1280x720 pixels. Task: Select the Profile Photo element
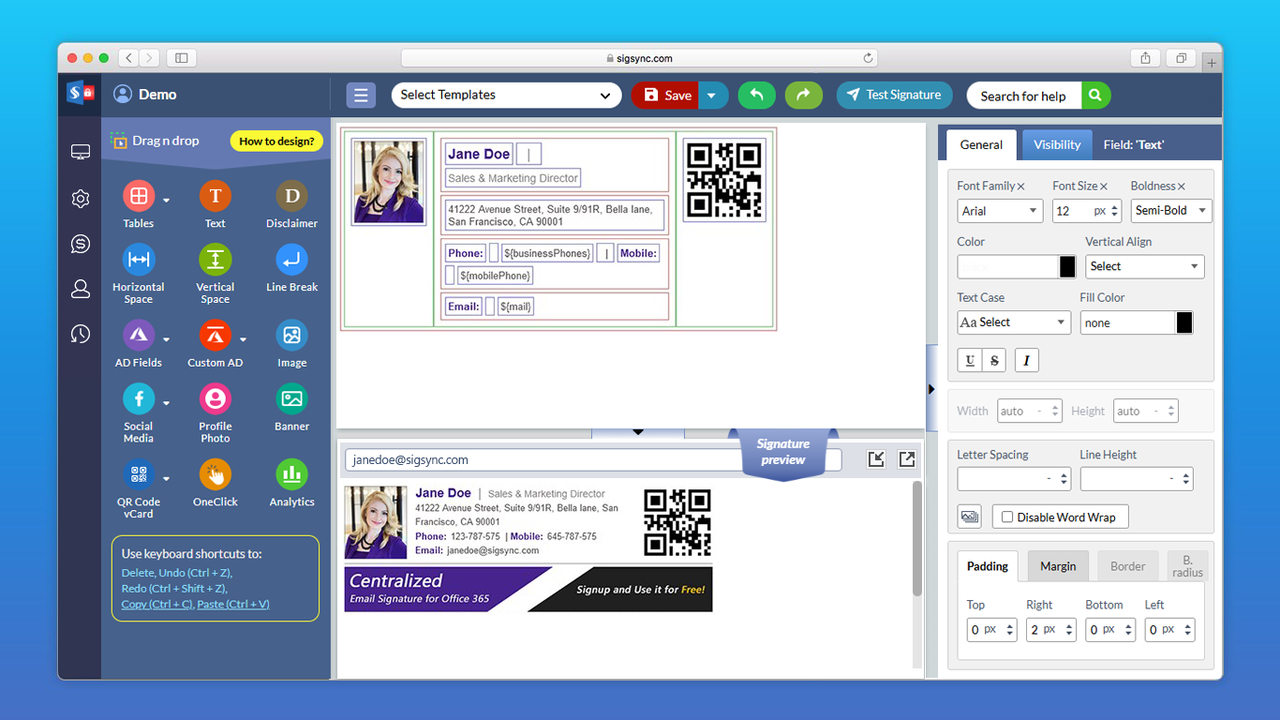pyautogui.click(x=215, y=399)
